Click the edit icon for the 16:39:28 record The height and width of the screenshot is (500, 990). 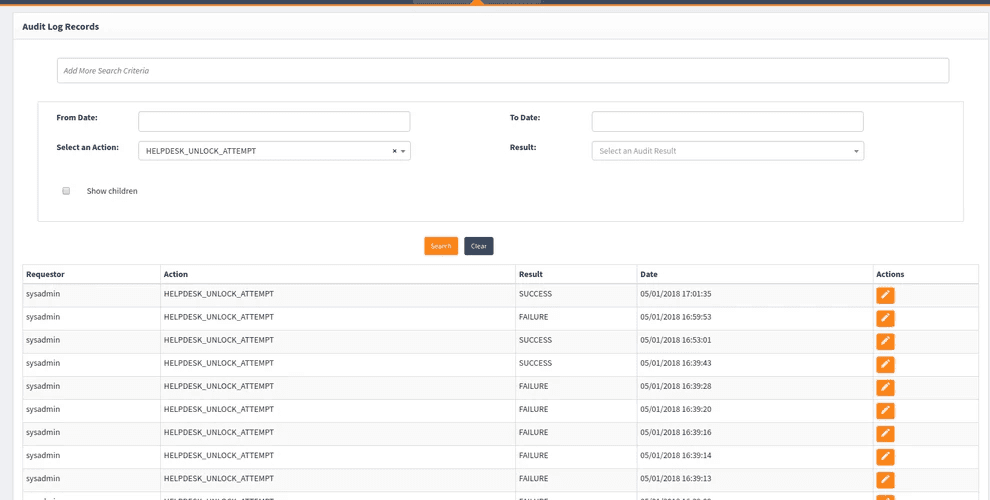click(885, 387)
